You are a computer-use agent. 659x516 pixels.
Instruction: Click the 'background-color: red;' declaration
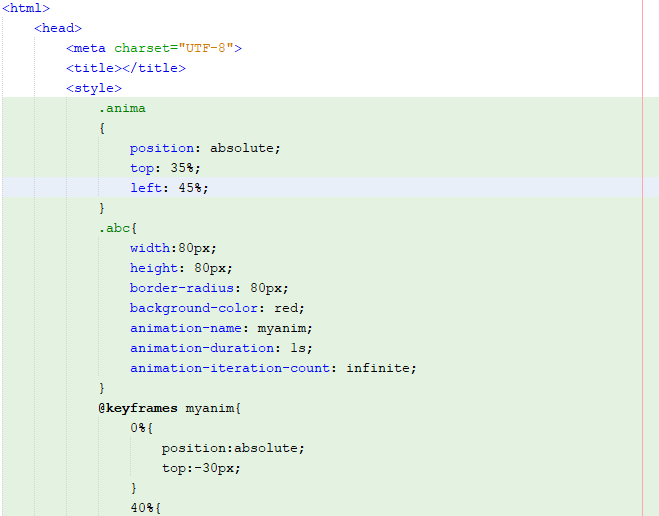point(217,308)
